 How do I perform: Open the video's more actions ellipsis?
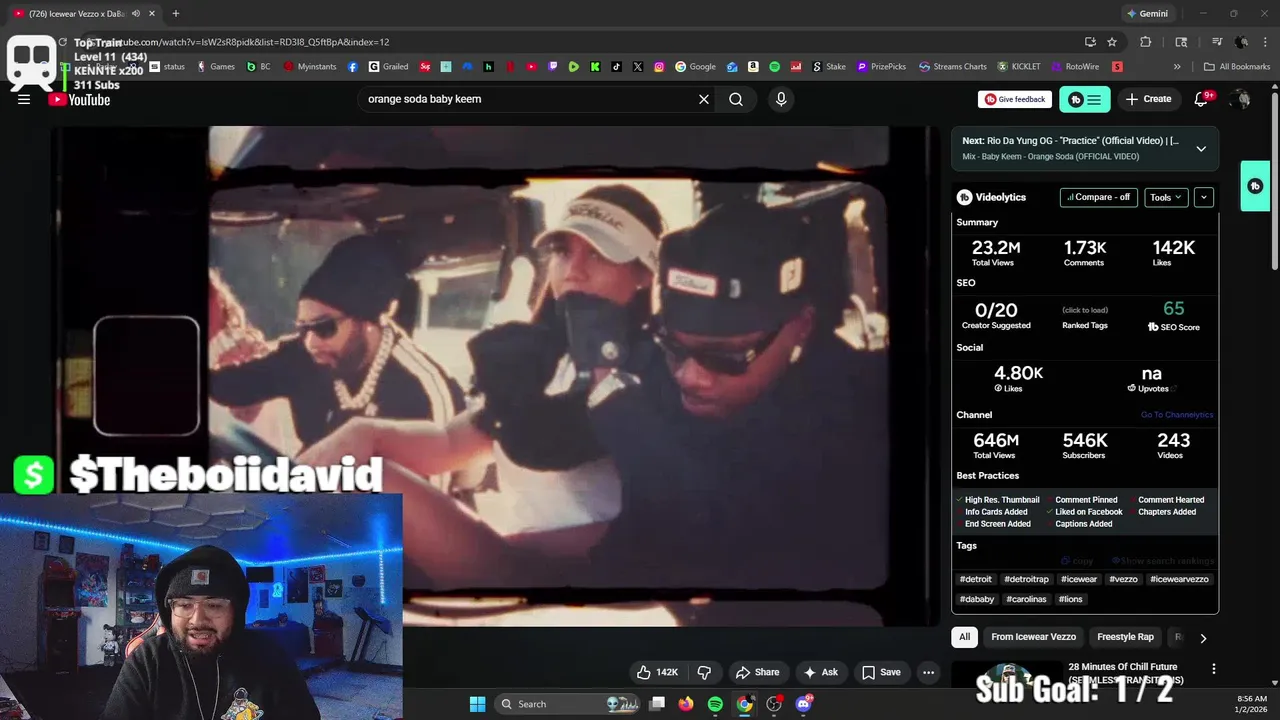pyautogui.click(x=928, y=672)
